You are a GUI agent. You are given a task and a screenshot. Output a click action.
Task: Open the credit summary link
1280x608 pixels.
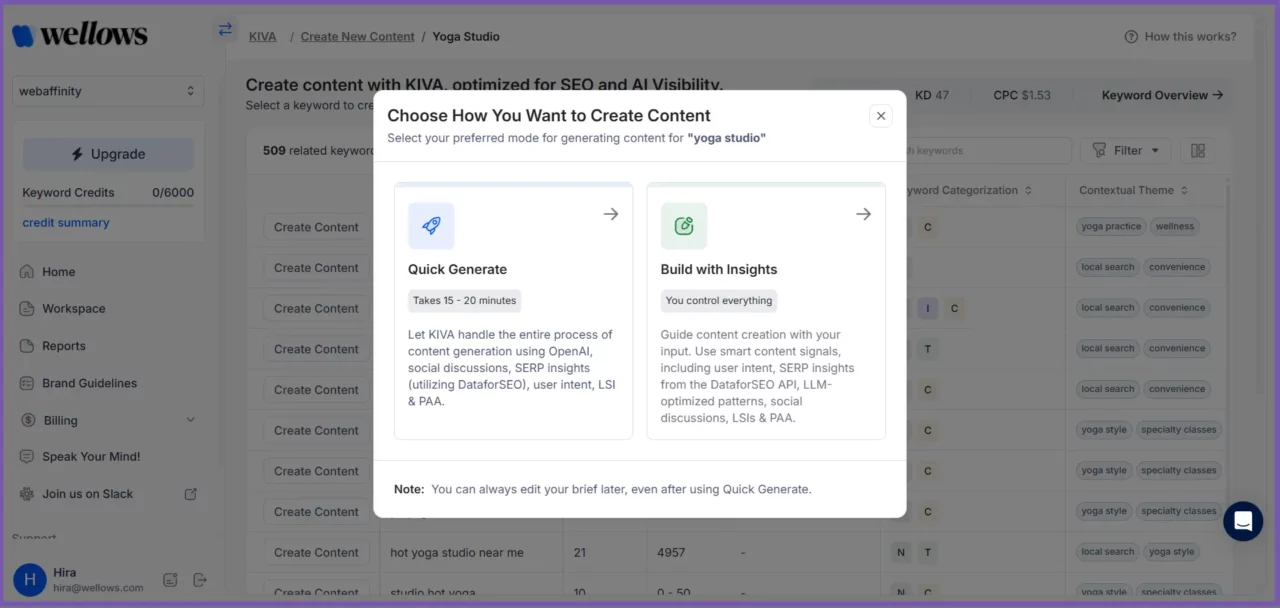[66, 223]
